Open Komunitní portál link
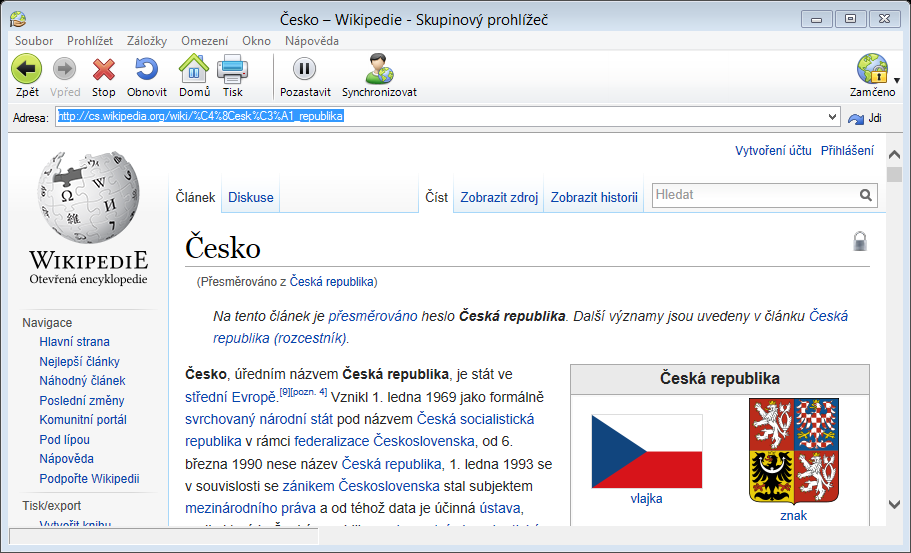 [x=83, y=419]
